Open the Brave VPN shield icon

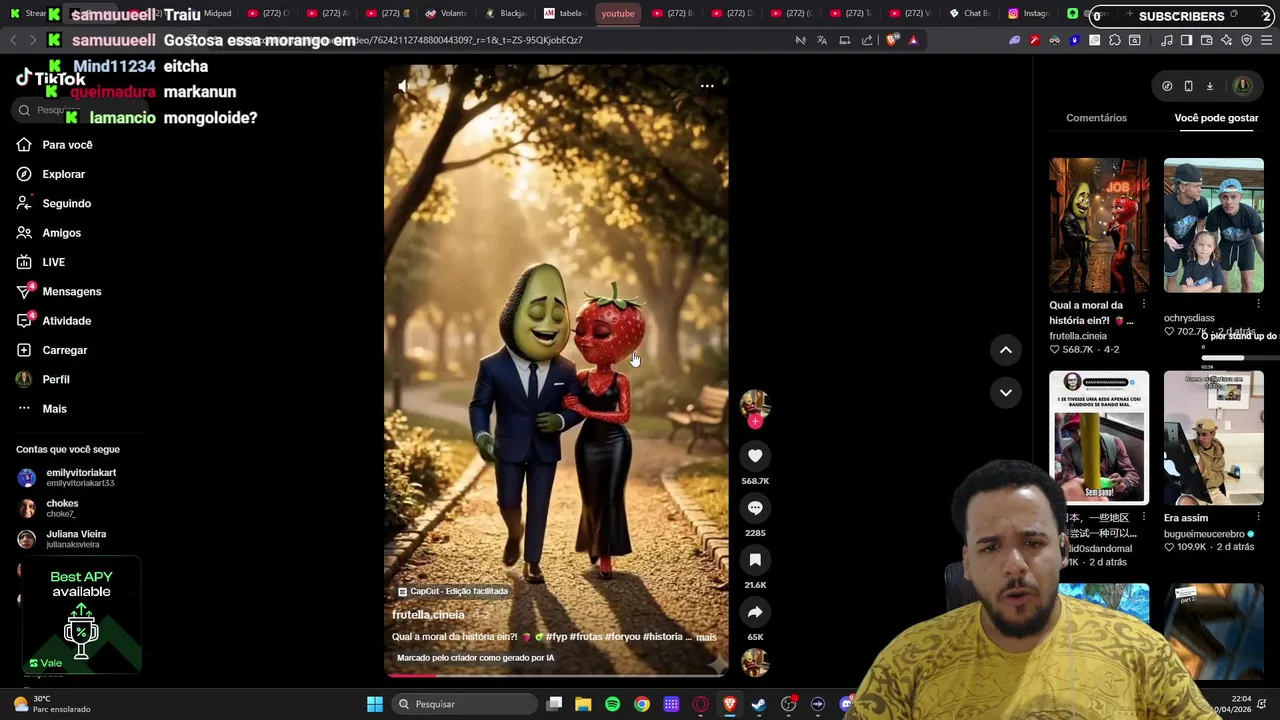tap(1247, 40)
